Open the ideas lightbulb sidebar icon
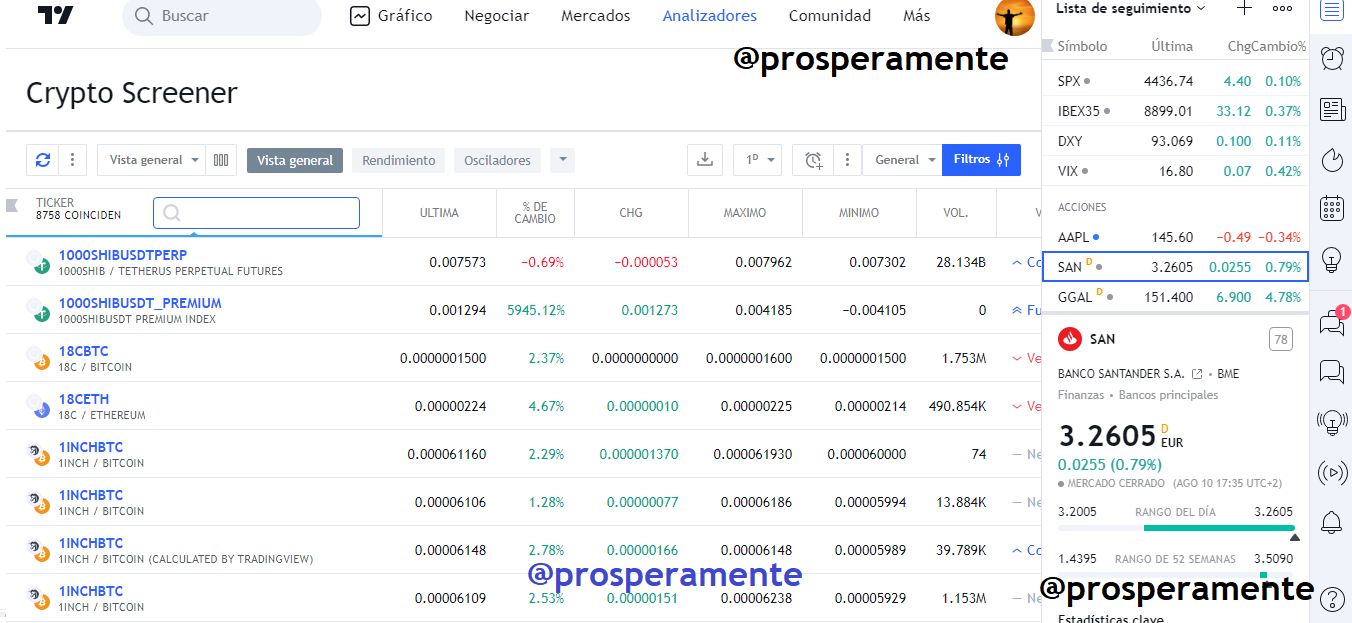 [x=1332, y=260]
